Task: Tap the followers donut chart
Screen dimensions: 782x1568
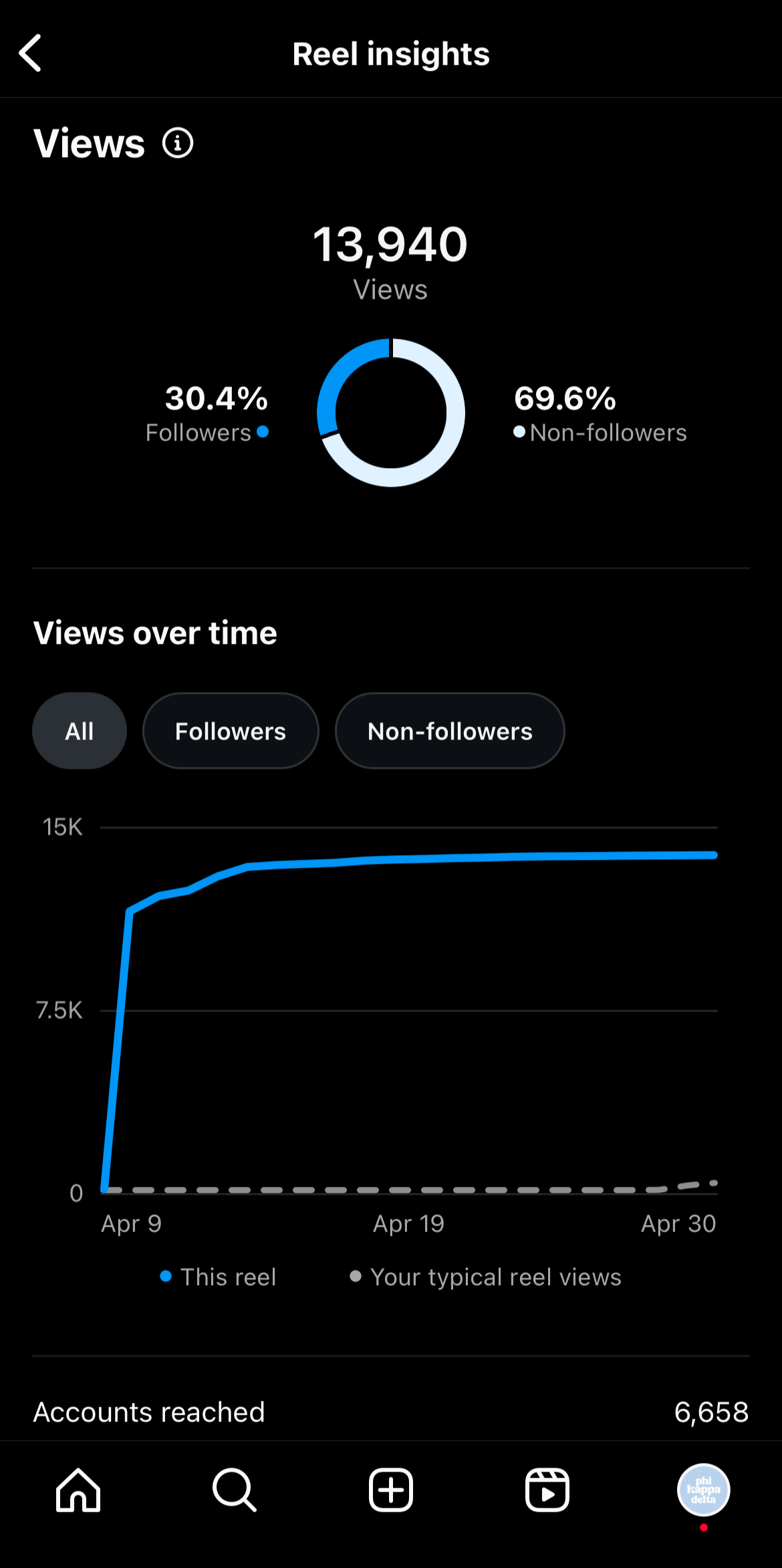Action: tap(391, 413)
